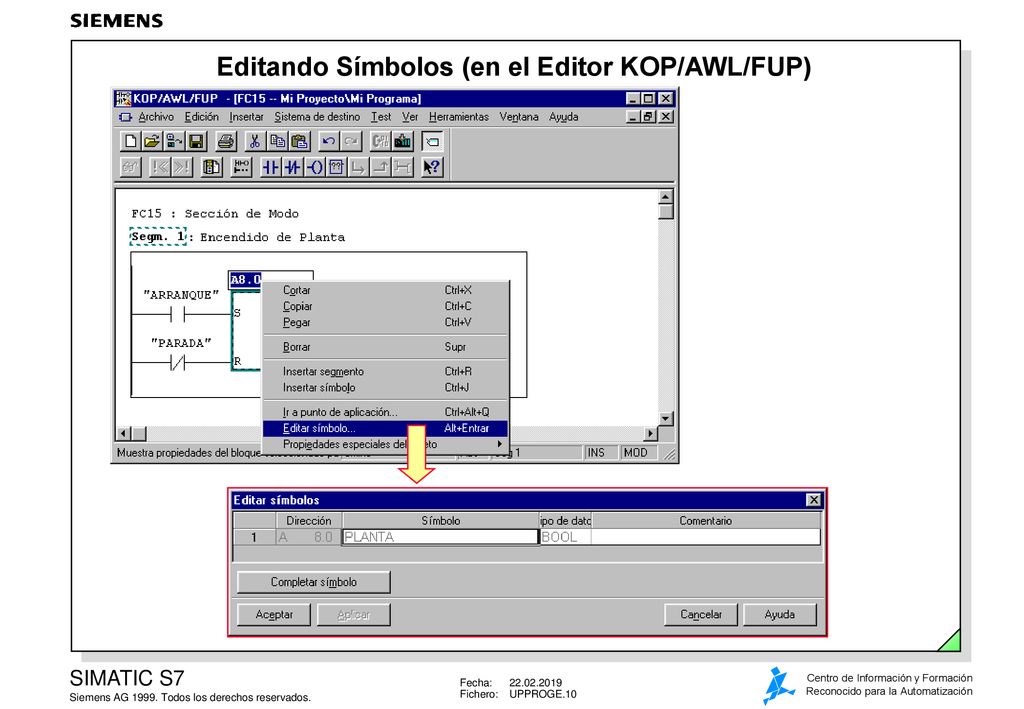Click the Open online block icon
1024x709 pixels.
tap(174, 141)
